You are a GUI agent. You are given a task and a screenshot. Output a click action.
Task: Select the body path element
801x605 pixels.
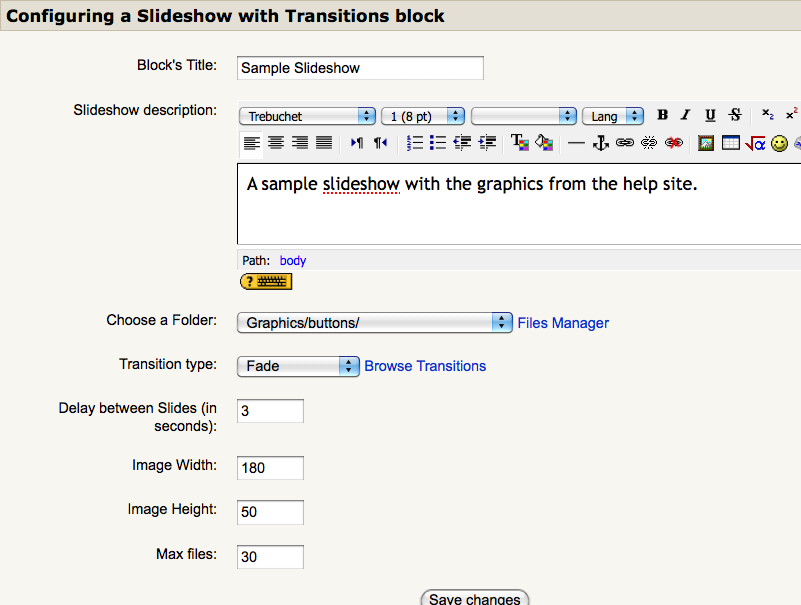(x=292, y=260)
